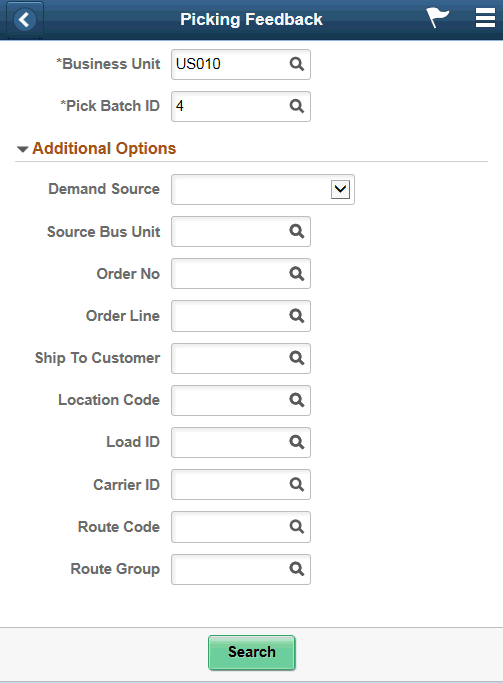
Task: Look up Business Unit values
Action: [297, 64]
